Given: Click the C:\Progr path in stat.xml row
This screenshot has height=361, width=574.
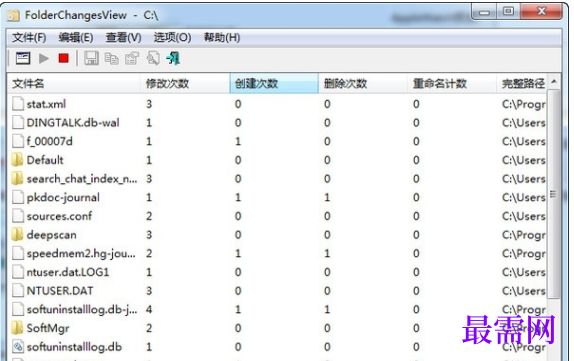Looking at the screenshot, I should coord(523,104).
